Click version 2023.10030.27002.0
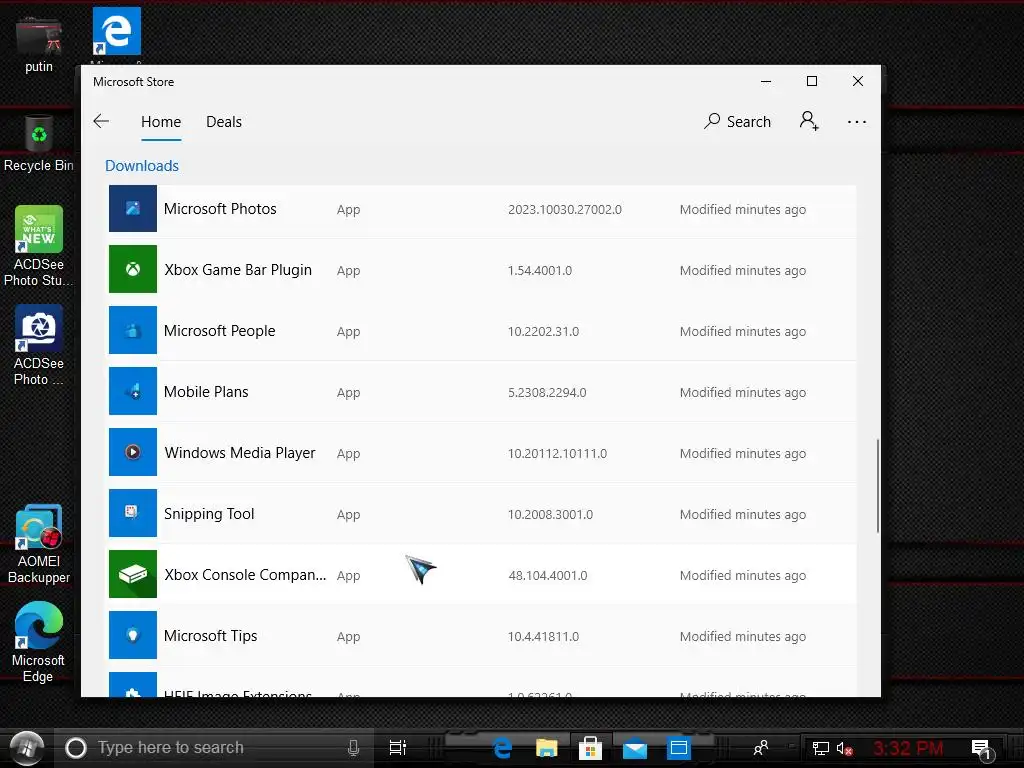 565,210
